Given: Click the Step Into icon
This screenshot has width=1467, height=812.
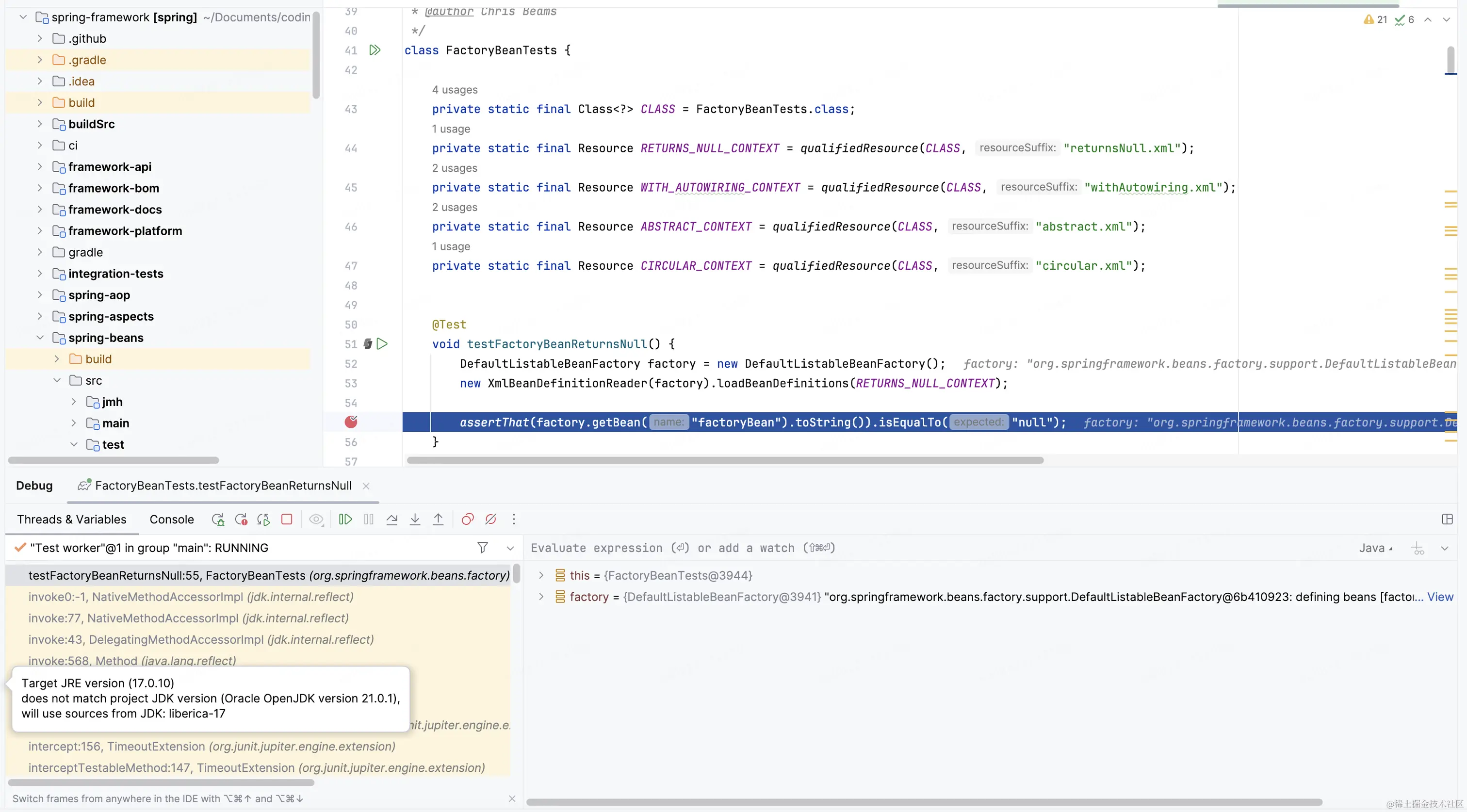Looking at the screenshot, I should coord(415,520).
